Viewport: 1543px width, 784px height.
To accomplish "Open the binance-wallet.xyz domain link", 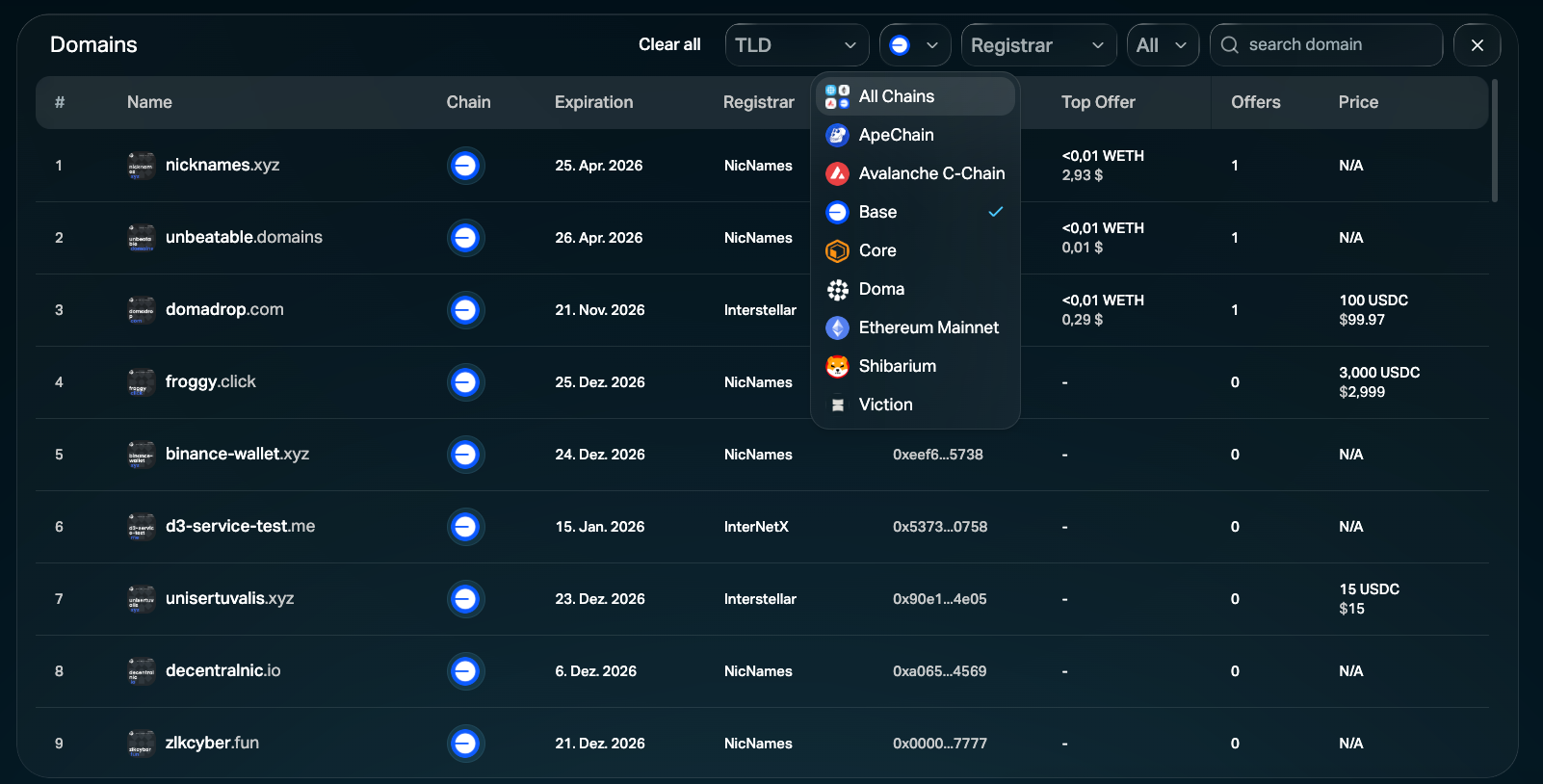I will (237, 454).
